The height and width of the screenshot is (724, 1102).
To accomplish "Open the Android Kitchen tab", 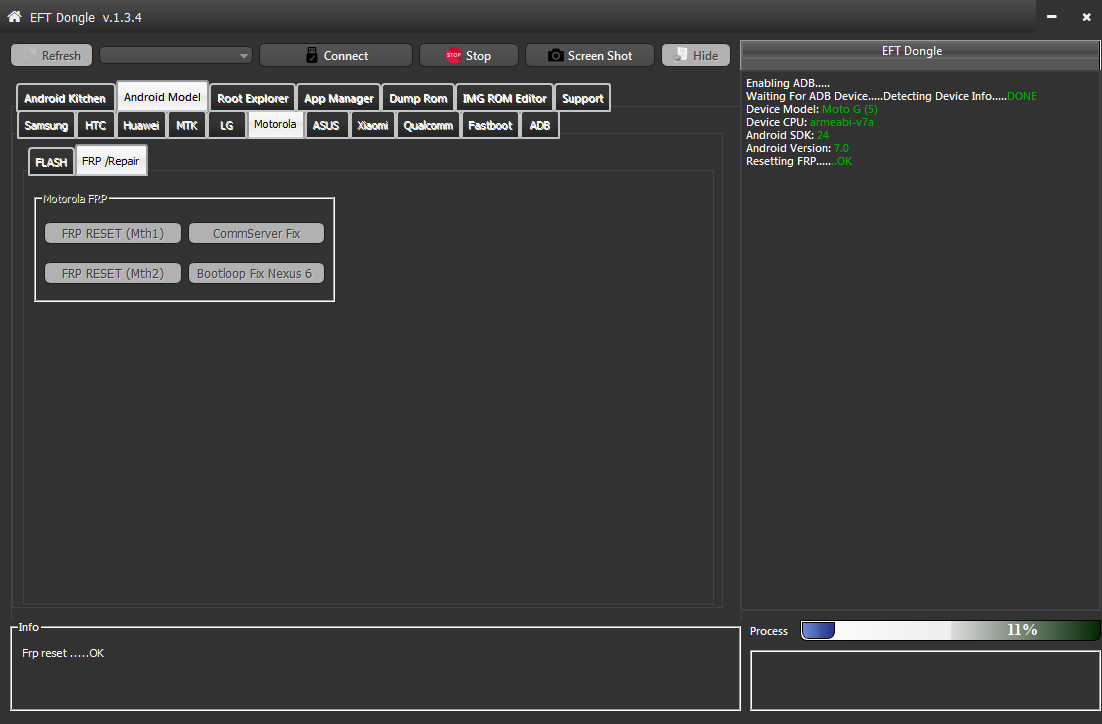I will point(65,98).
